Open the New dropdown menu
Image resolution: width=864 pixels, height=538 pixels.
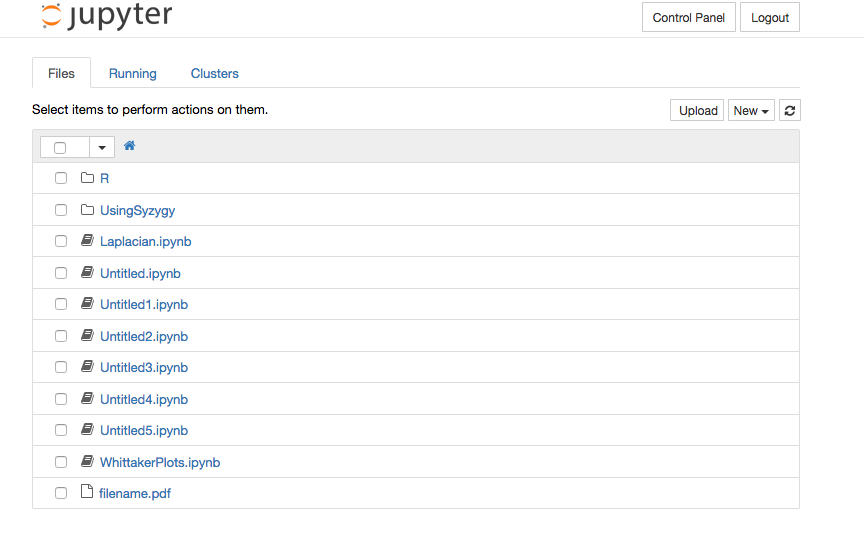click(x=751, y=111)
